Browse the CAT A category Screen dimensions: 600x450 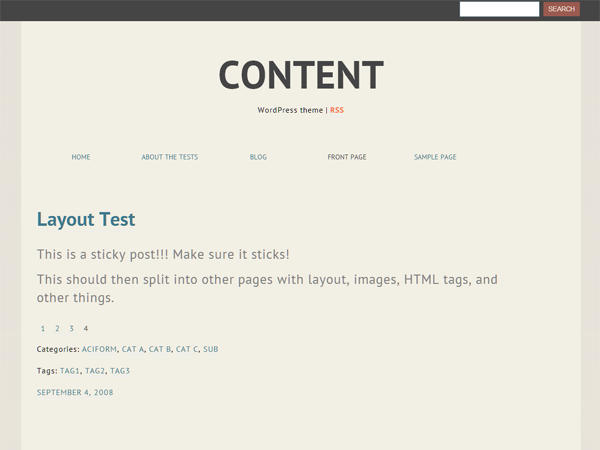[133, 349]
